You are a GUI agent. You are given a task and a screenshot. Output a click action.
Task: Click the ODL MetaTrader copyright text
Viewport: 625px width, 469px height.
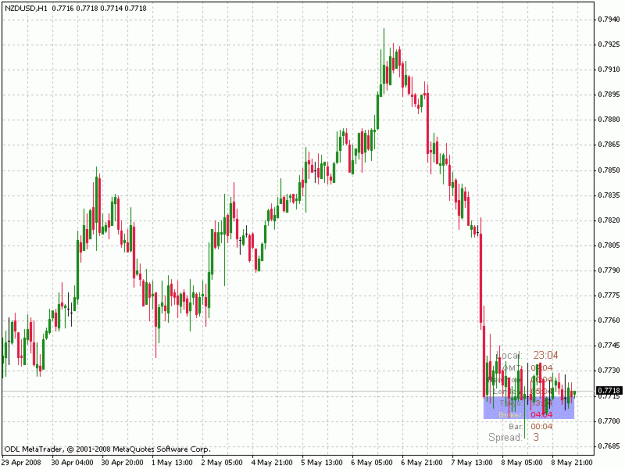(x=106, y=449)
